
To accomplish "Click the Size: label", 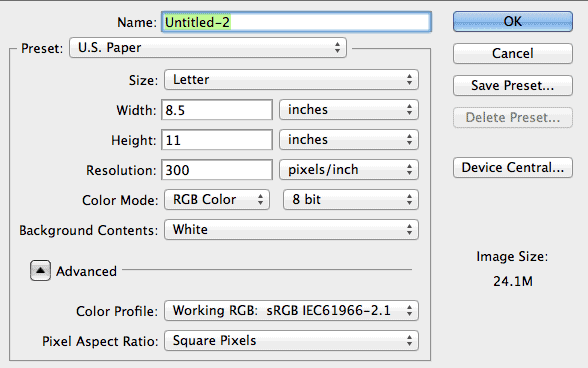I will [x=143, y=80].
